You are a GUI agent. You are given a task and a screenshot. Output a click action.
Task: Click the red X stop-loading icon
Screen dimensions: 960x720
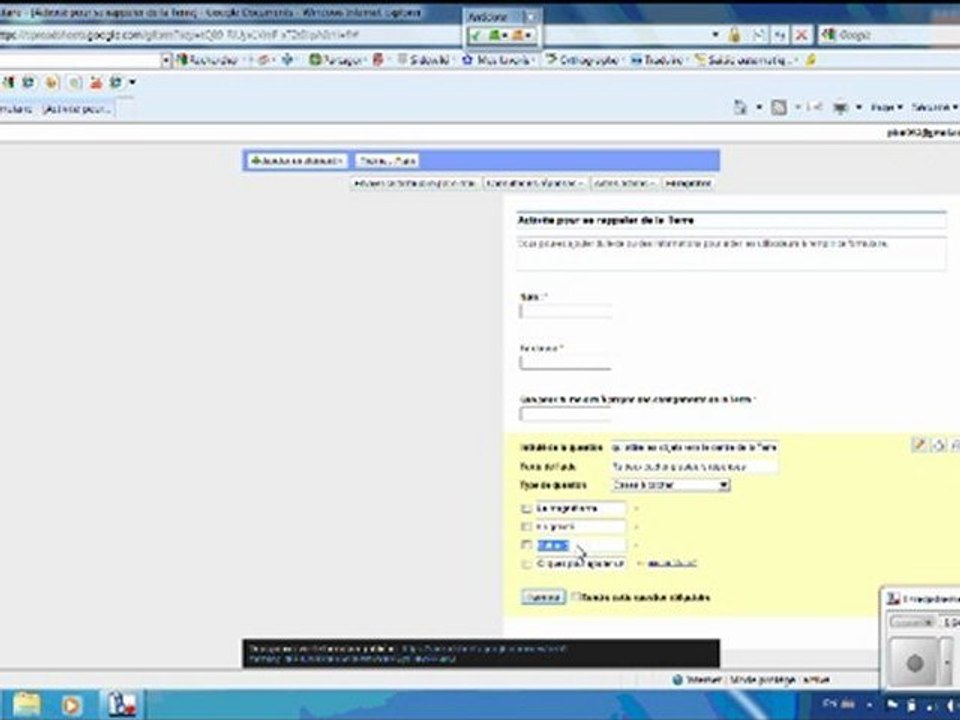pos(801,35)
